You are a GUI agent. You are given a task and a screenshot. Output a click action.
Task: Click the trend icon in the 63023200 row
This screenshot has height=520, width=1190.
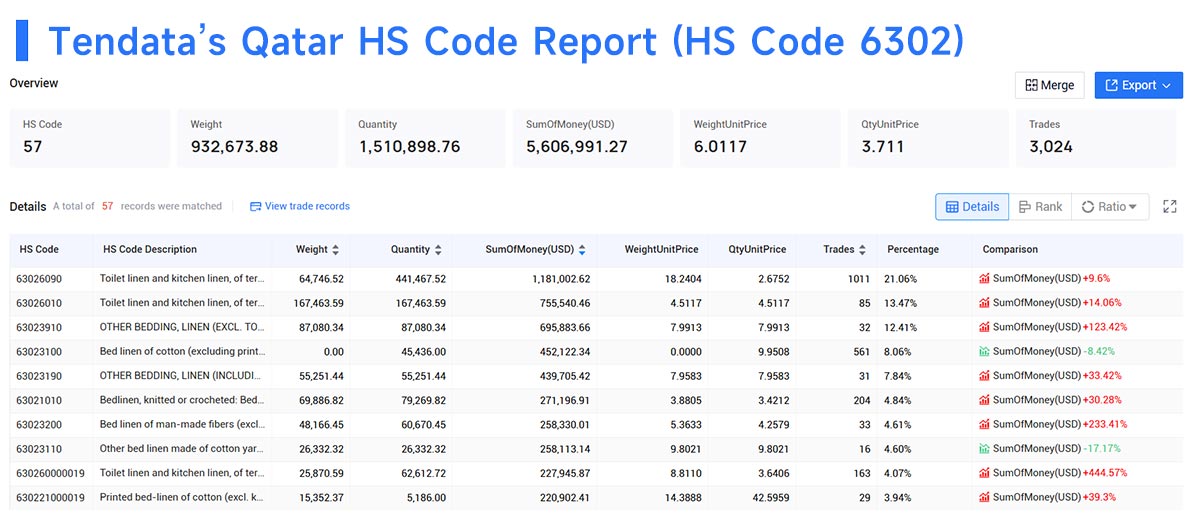pyautogui.click(x=984, y=424)
